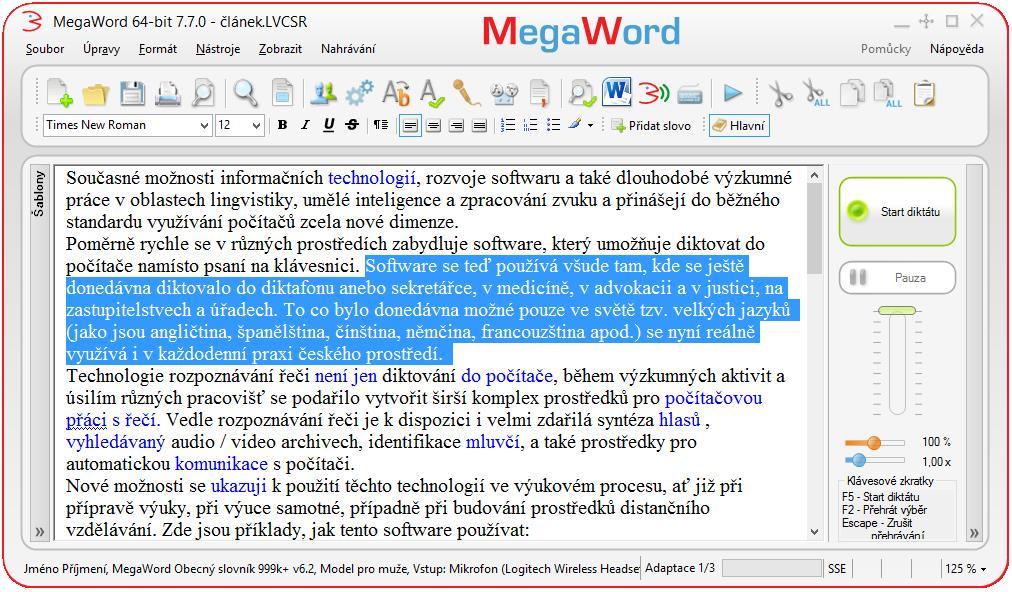Click the Pauza button
Image resolution: width=1012 pixels, height=592 pixels.
(x=897, y=278)
